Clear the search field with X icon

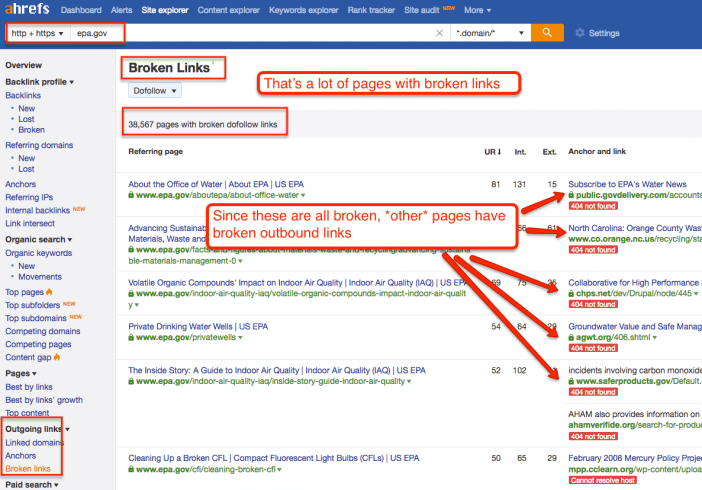click(x=439, y=33)
